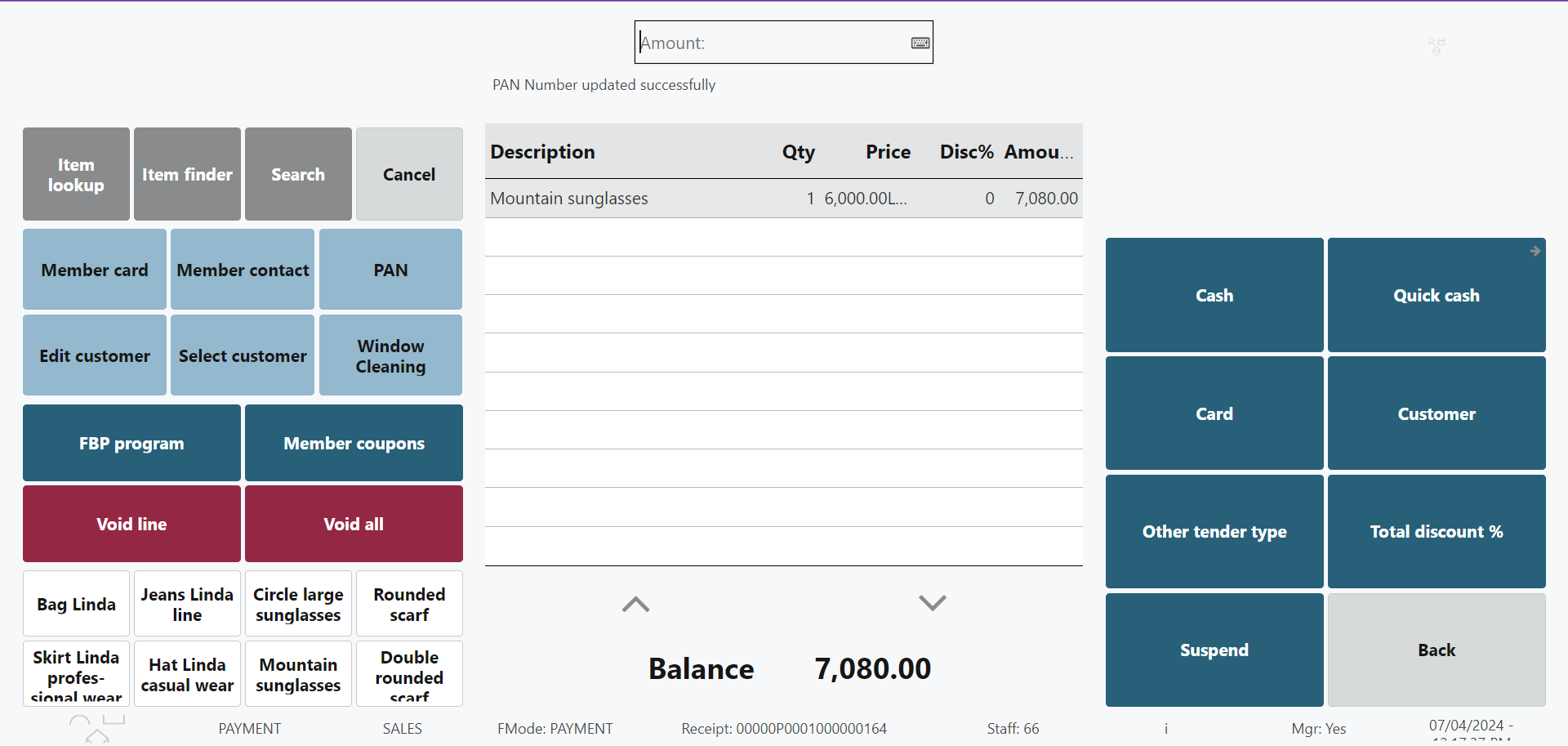Click the Description column header
This screenshot has height=746, width=1568.
[x=543, y=152]
